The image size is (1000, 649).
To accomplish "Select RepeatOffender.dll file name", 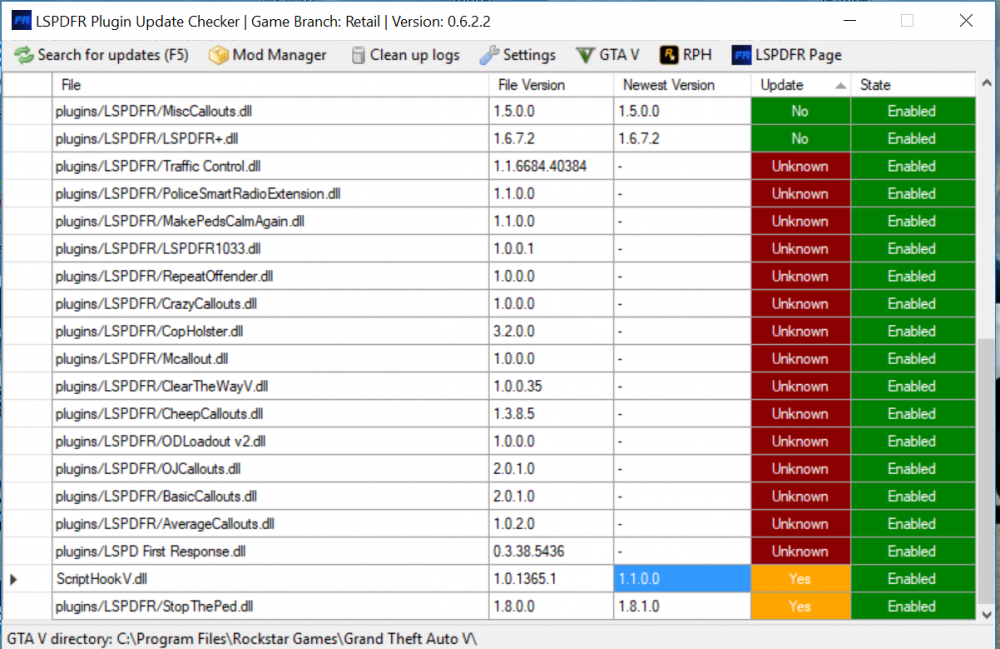I will (x=164, y=276).
